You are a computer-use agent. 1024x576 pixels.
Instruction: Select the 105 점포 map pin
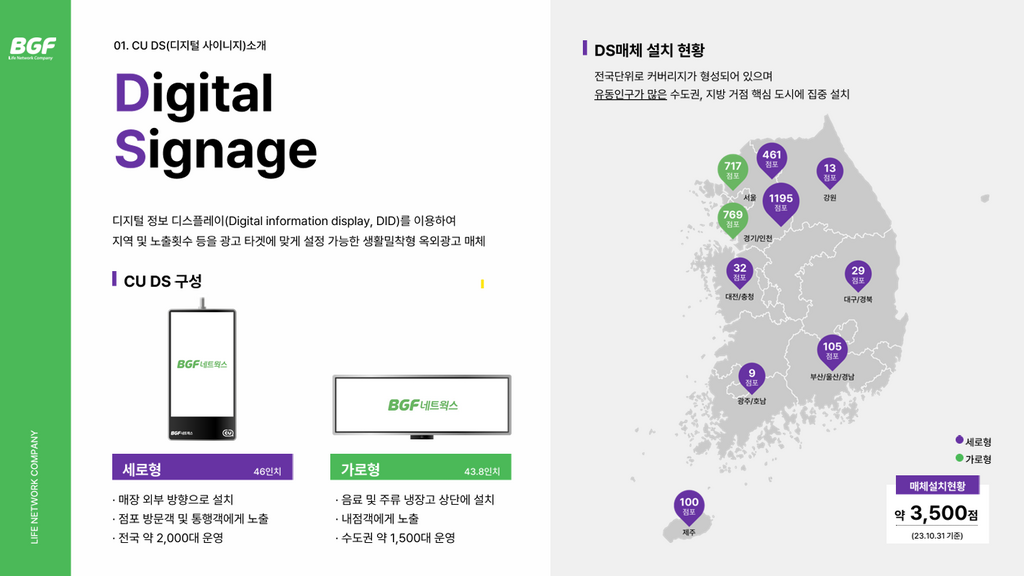tap(832, 351)
